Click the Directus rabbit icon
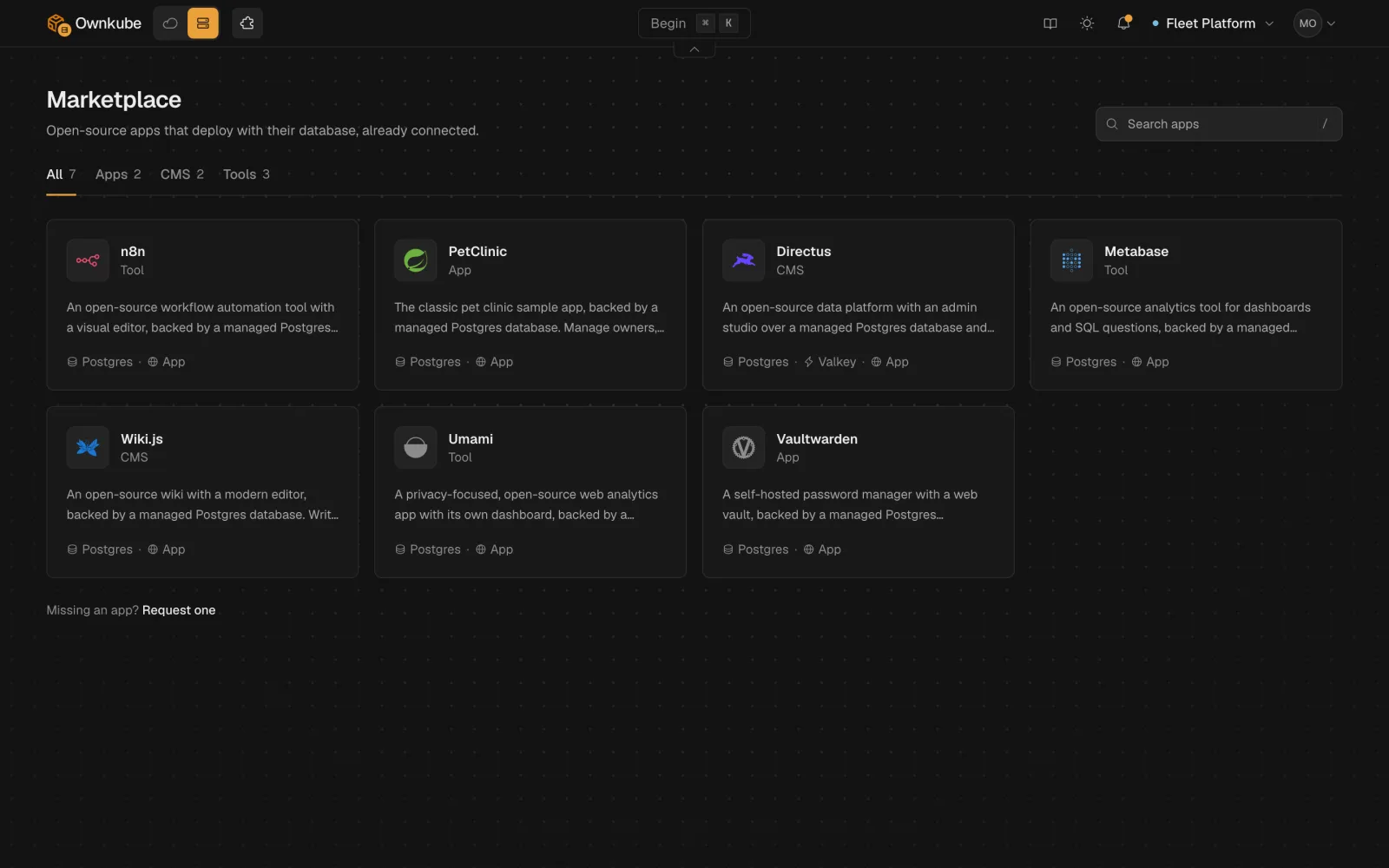 [744, 260]
